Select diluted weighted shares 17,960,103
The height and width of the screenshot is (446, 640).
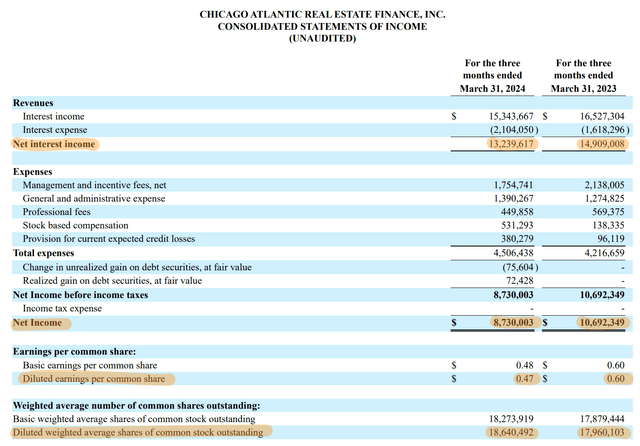click(602, 432)
